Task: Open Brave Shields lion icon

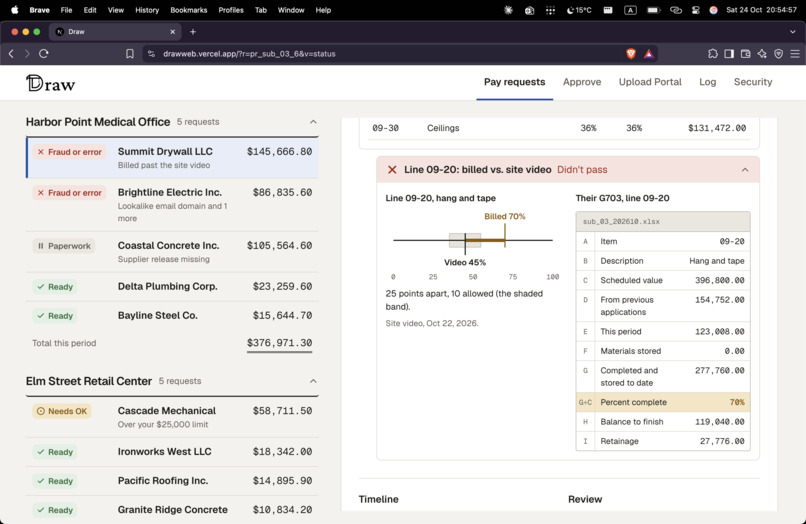Action: click(631, 53)
